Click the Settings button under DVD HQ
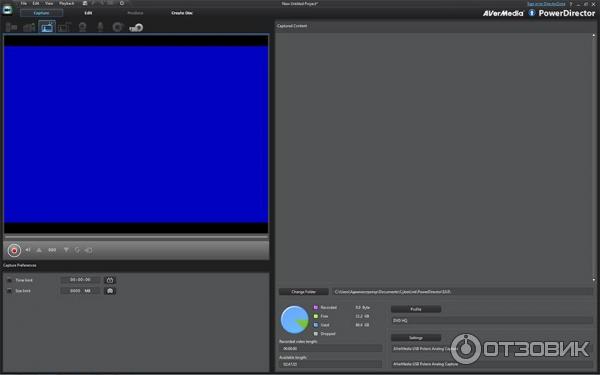600x375 pixels. [x=416, y=338]
